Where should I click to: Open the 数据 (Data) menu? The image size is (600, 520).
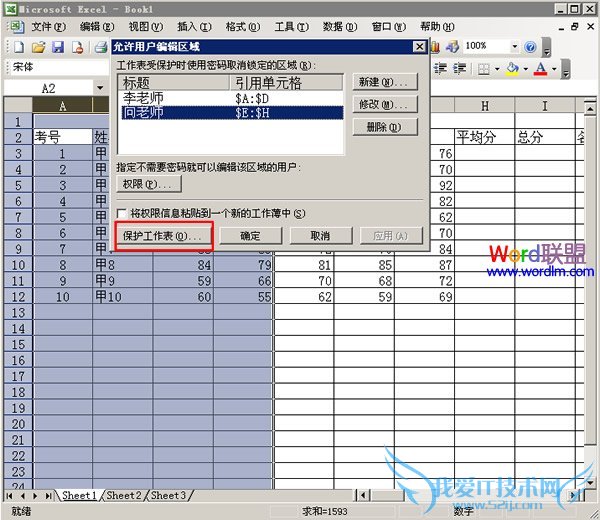tap(340, 27)
